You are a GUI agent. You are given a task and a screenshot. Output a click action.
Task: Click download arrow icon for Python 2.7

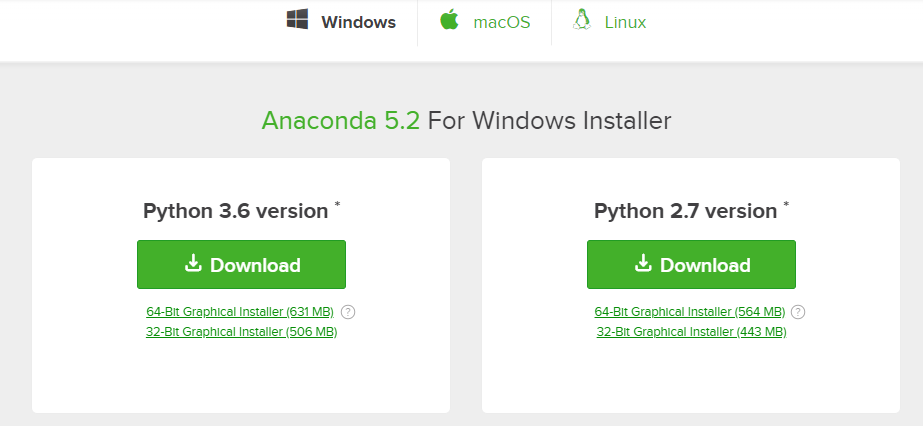click(643, 263)
